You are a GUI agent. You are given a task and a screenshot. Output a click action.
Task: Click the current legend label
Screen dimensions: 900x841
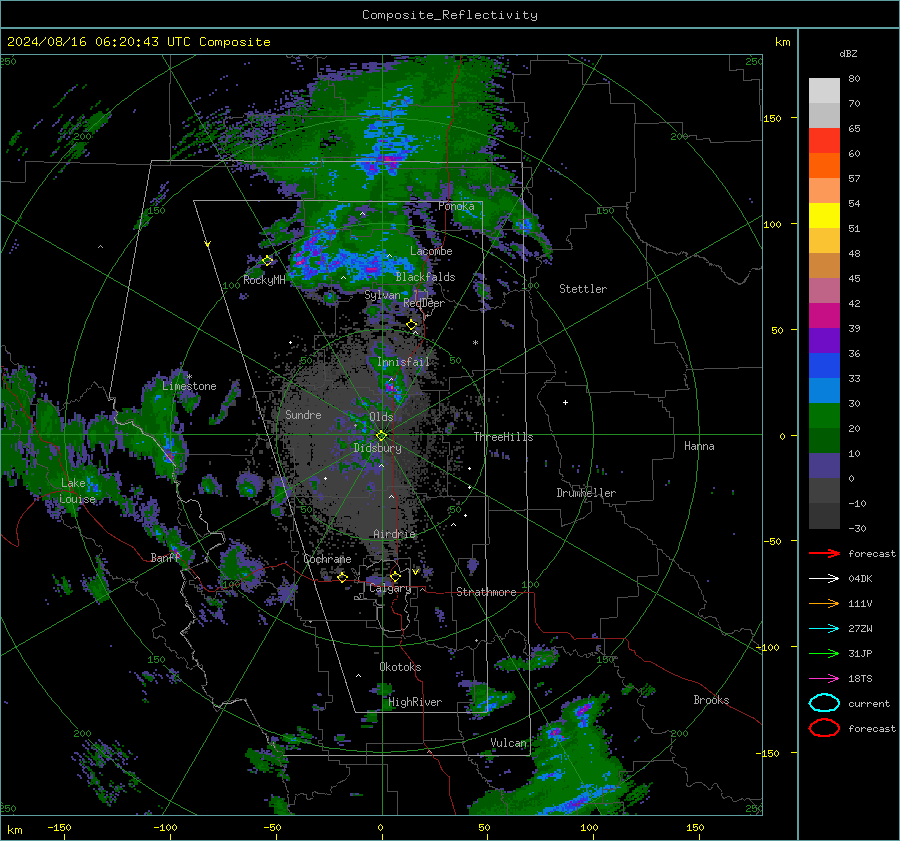(x=869, y=703)
